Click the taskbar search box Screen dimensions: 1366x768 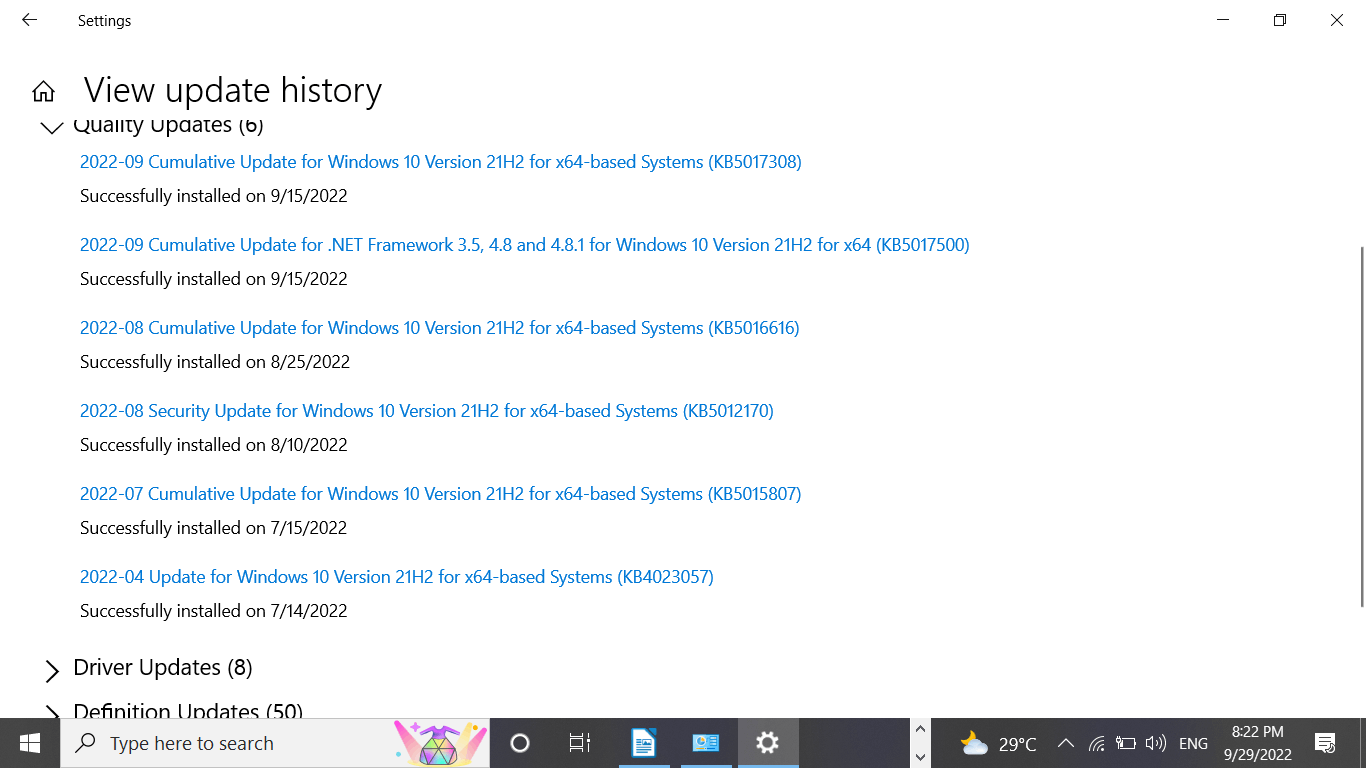(275, 743)
